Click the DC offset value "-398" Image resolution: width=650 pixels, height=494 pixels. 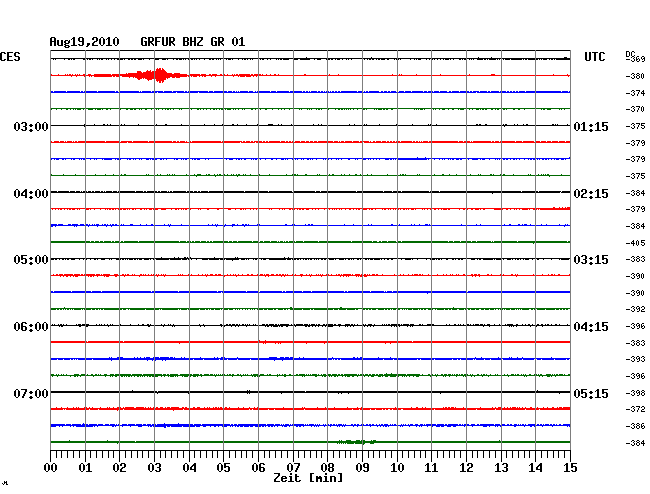point(635,393)
